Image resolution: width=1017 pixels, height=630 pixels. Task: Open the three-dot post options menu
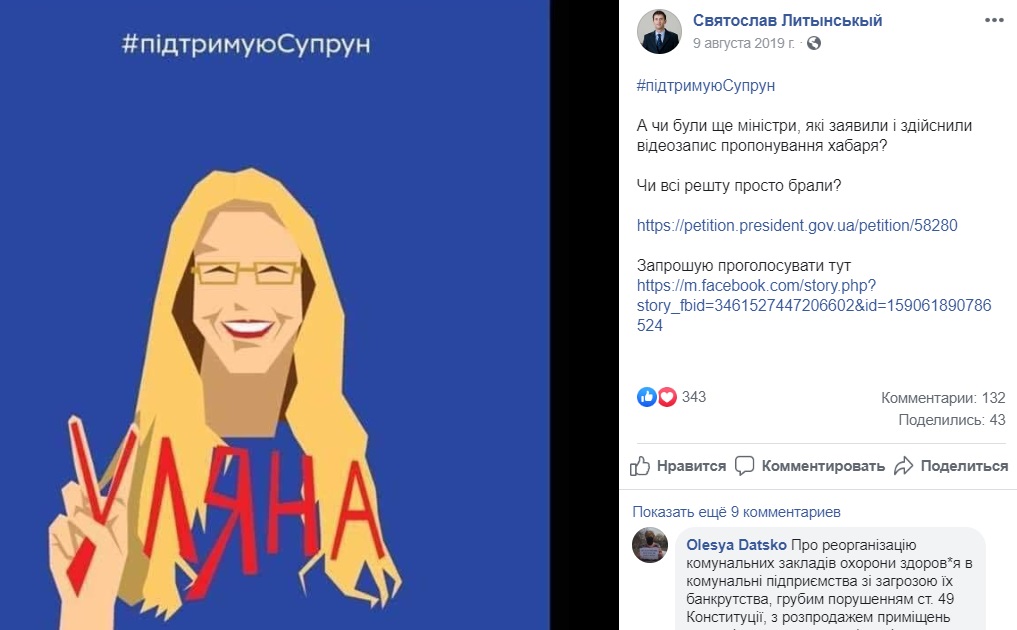click(994, 20)
